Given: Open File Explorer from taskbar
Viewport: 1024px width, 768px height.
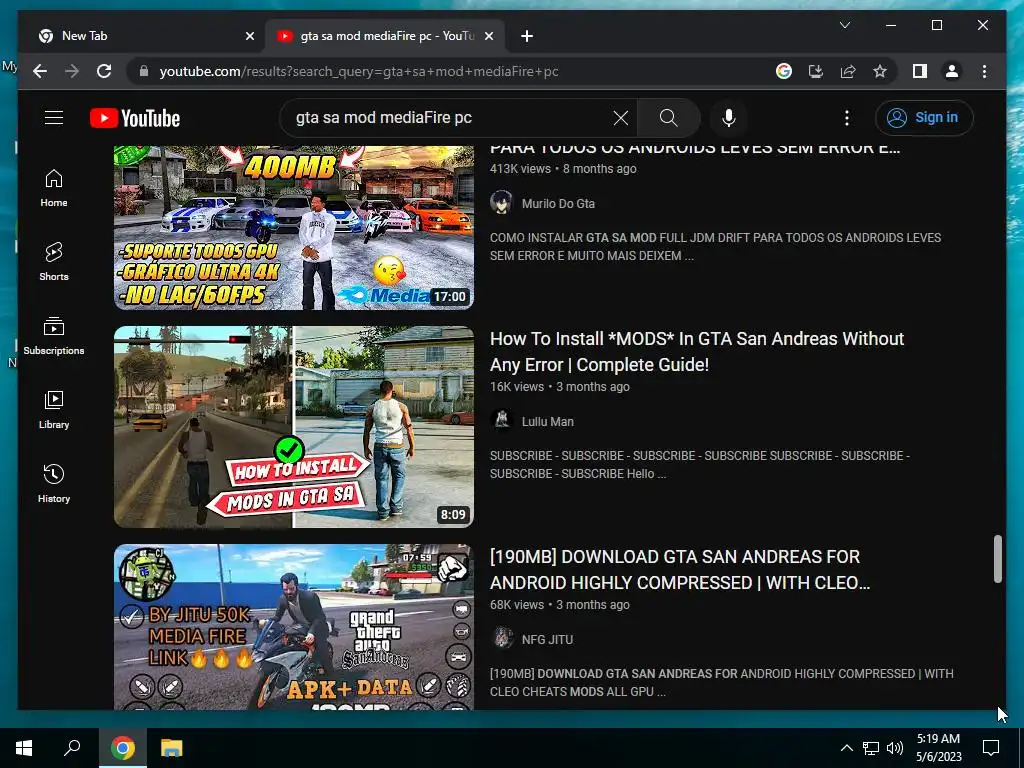Looking at the screenshot, I should pos(171,748).
